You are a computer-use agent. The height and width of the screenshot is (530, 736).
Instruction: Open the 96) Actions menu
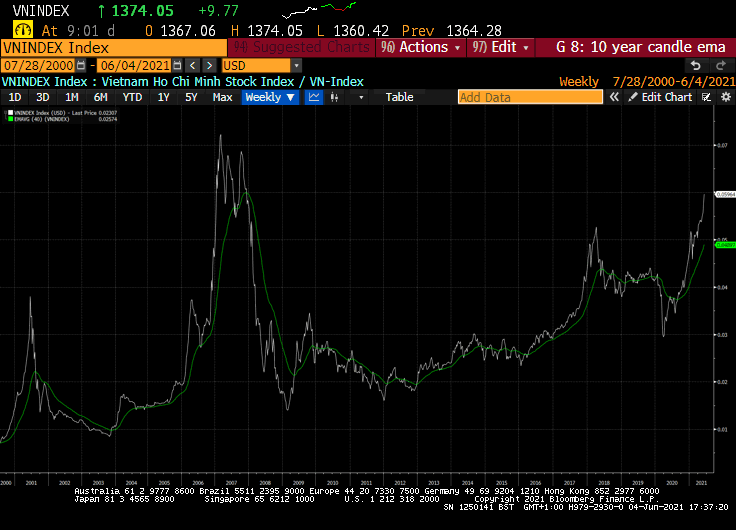pyautogui.click(x=421, y=47)
